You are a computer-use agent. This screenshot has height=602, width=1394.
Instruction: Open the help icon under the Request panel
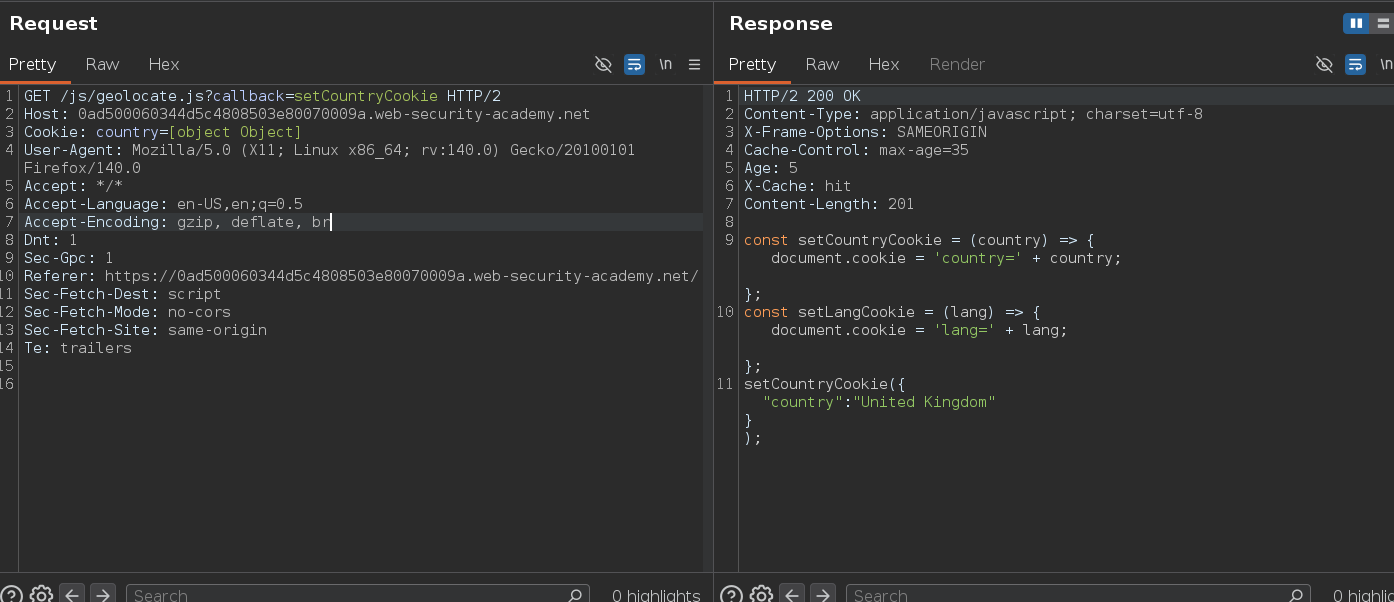(x=11, y=595)
